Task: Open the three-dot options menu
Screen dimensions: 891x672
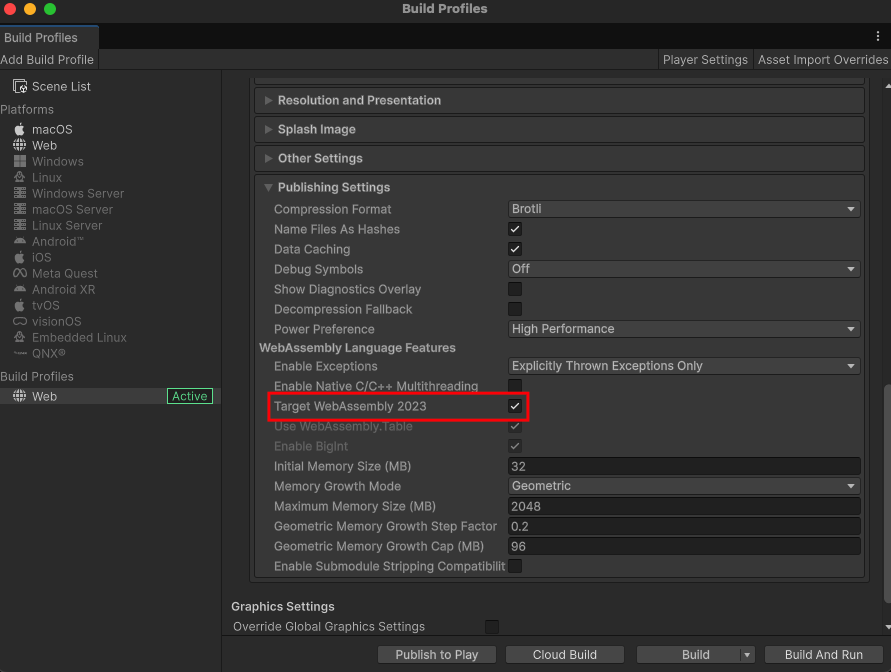Action: [878, 36]
